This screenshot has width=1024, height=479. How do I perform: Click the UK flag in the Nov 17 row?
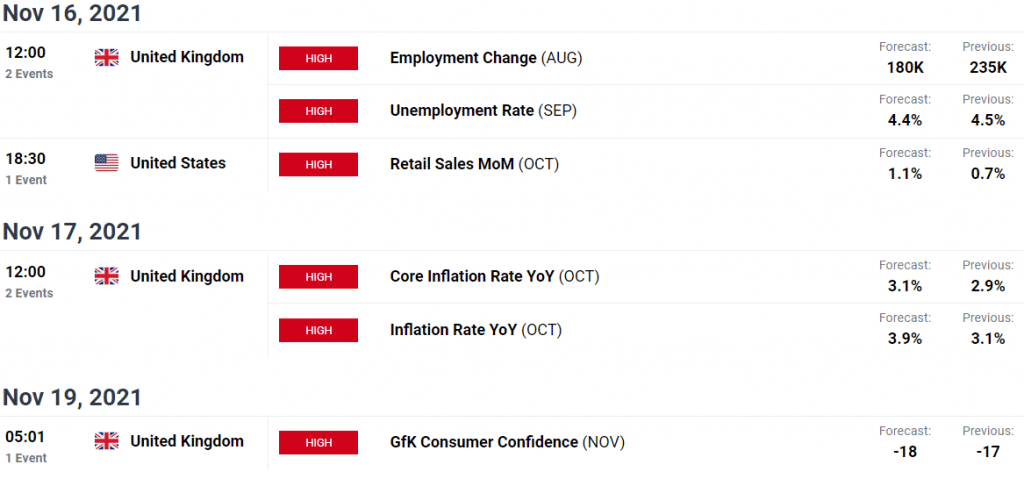click(x=106, y=277)
